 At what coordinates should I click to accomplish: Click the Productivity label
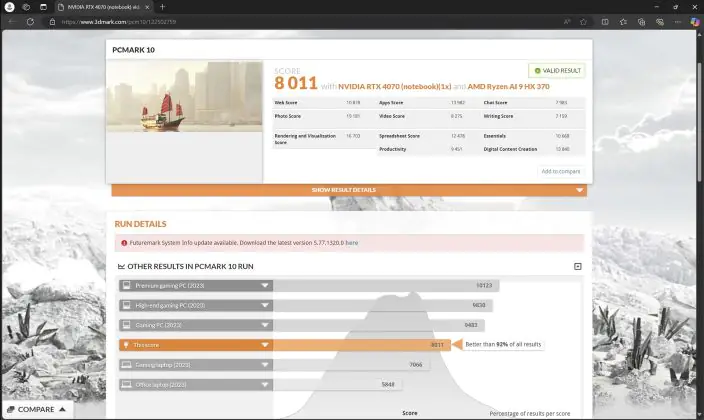pyautogui.click(x=392, y=149)
